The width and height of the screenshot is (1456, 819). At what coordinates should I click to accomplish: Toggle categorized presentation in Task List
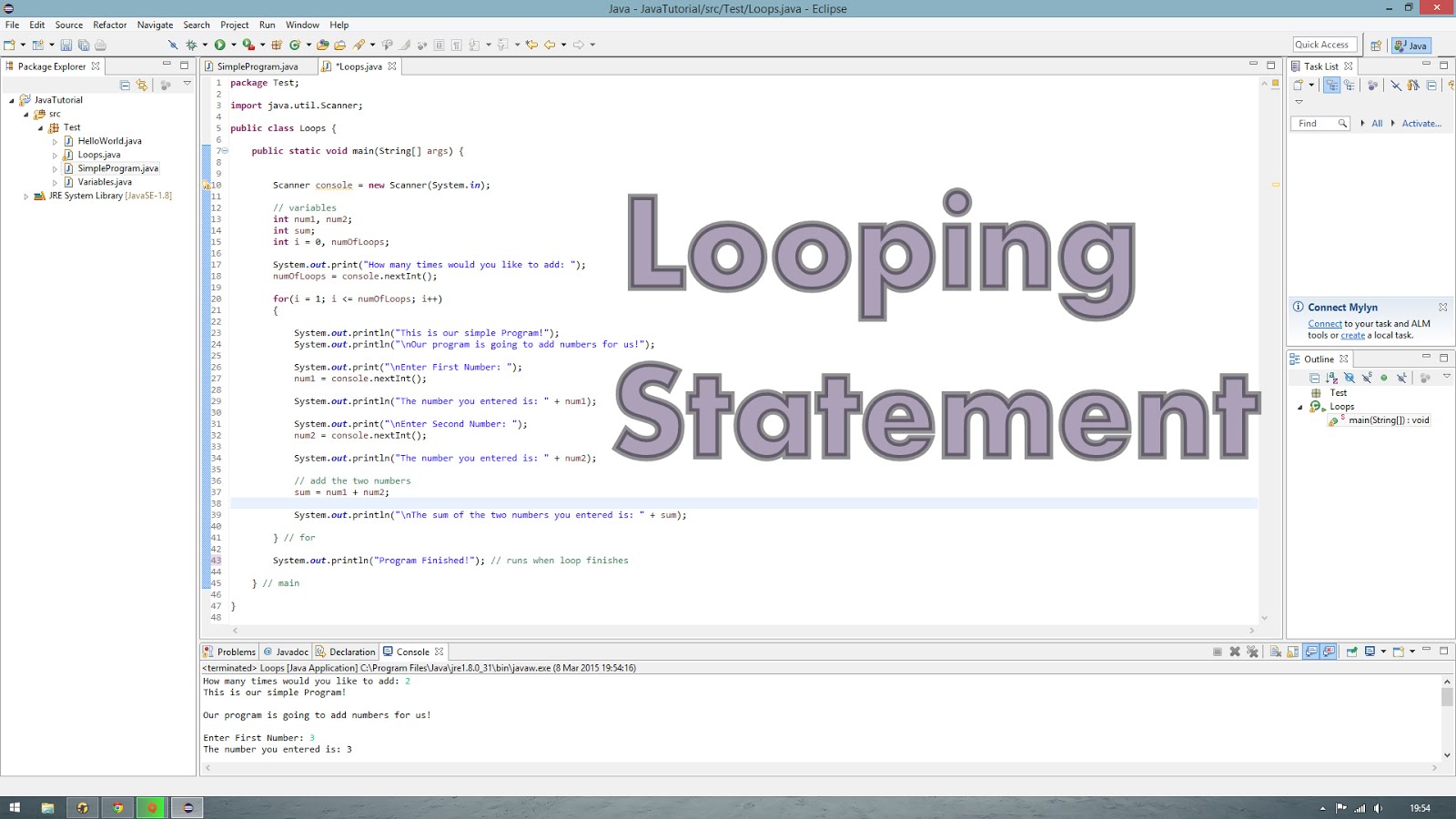(x=1332, y=86)
